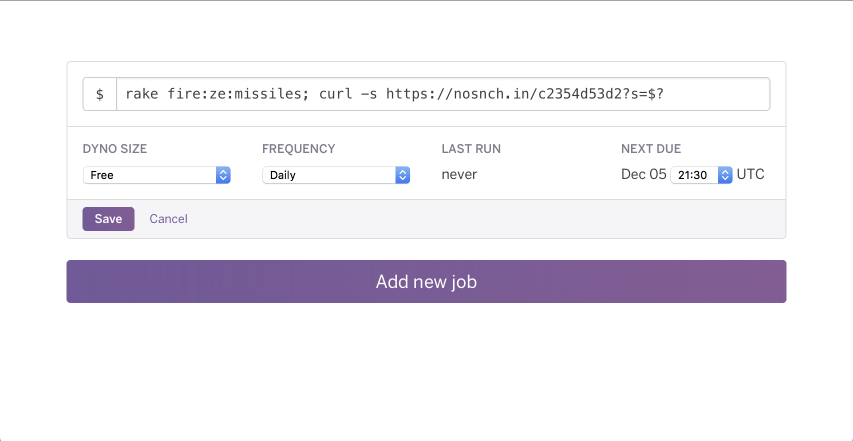The image size is (853, 441).
Task: Click the Dec 05 next due date
Action: (644, 175)
